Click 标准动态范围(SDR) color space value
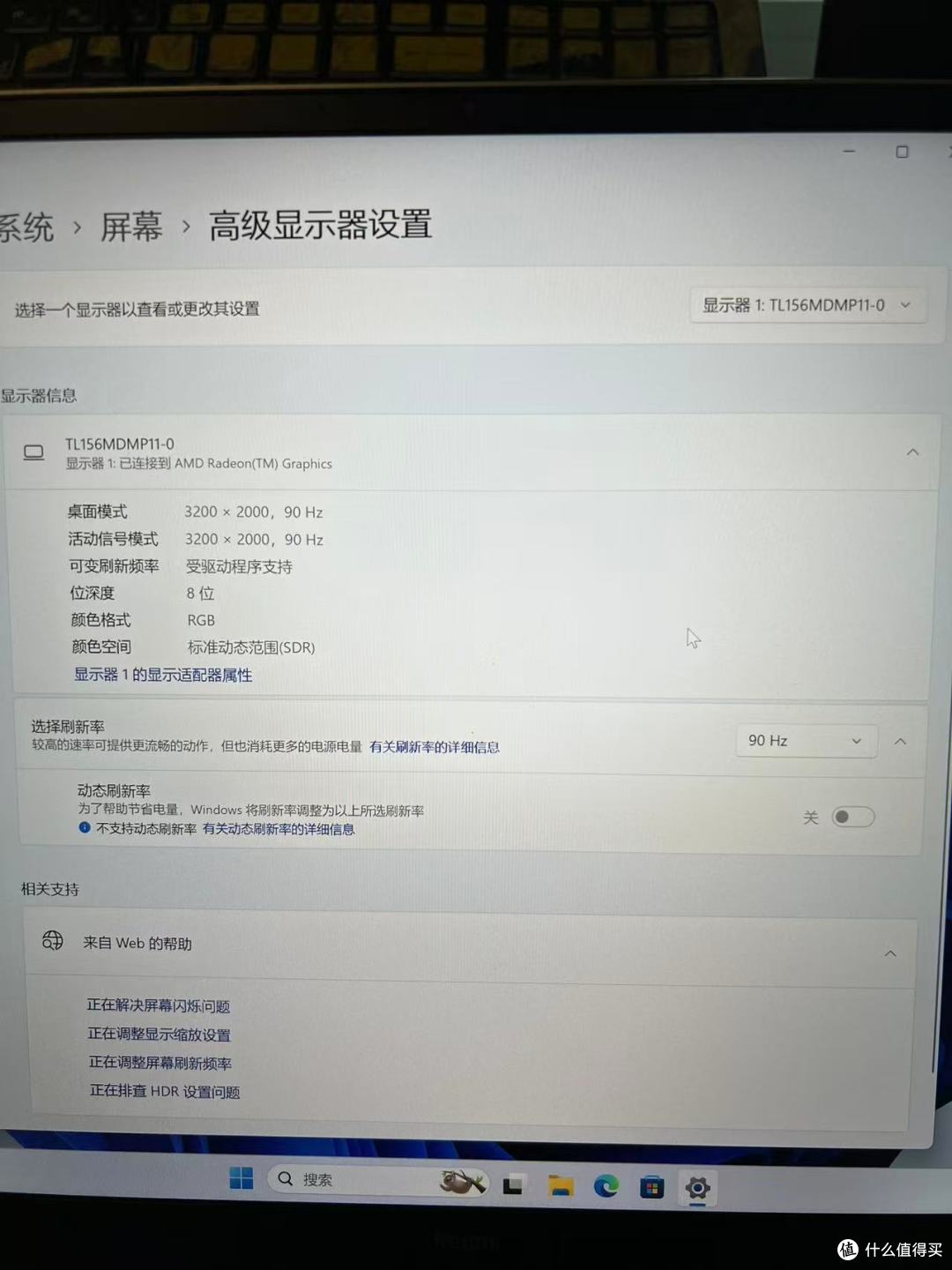This screenshot has height=1270, width=952. (x=251, y=647)
